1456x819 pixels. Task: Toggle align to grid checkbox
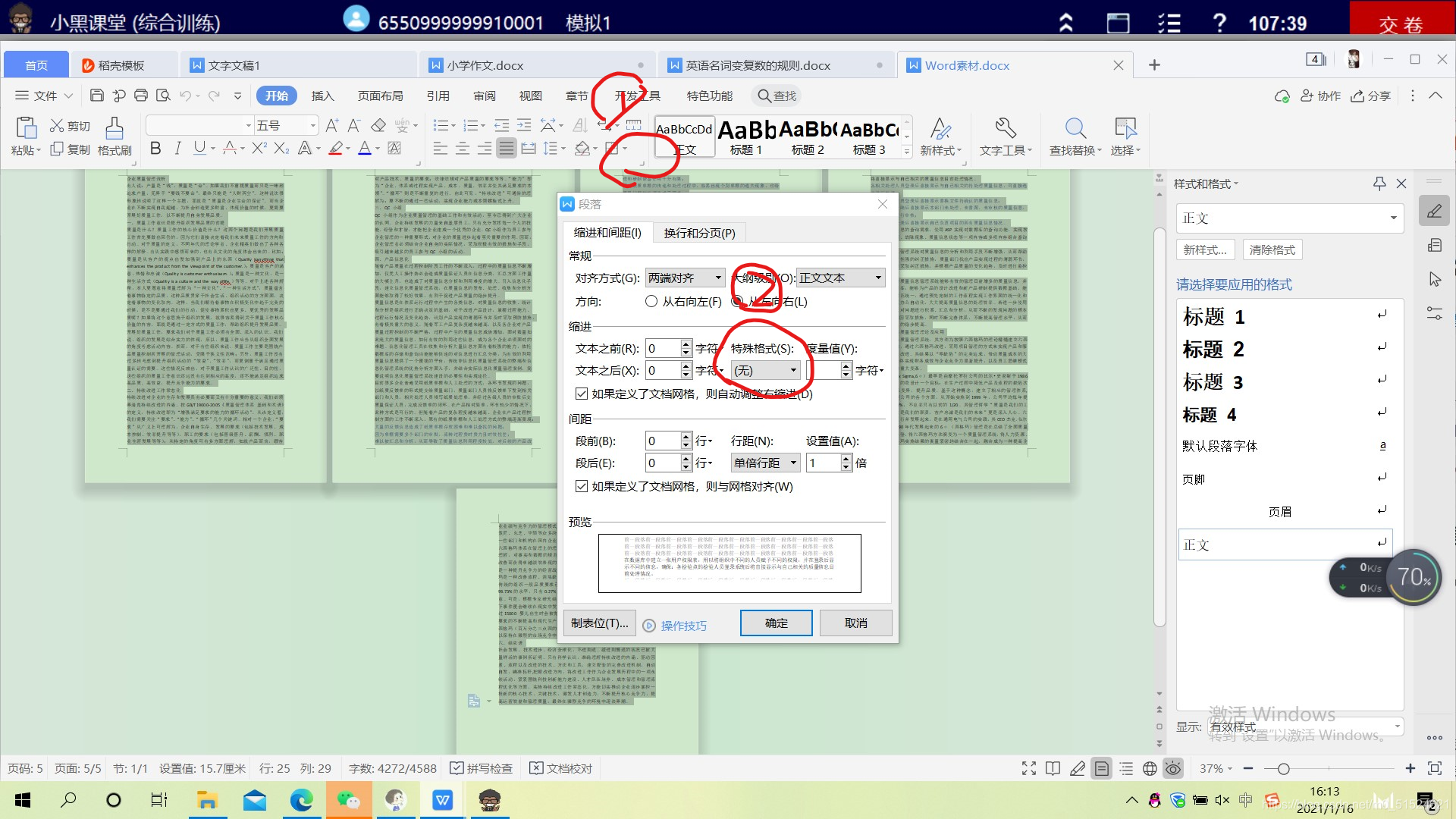tap(582, 486)
